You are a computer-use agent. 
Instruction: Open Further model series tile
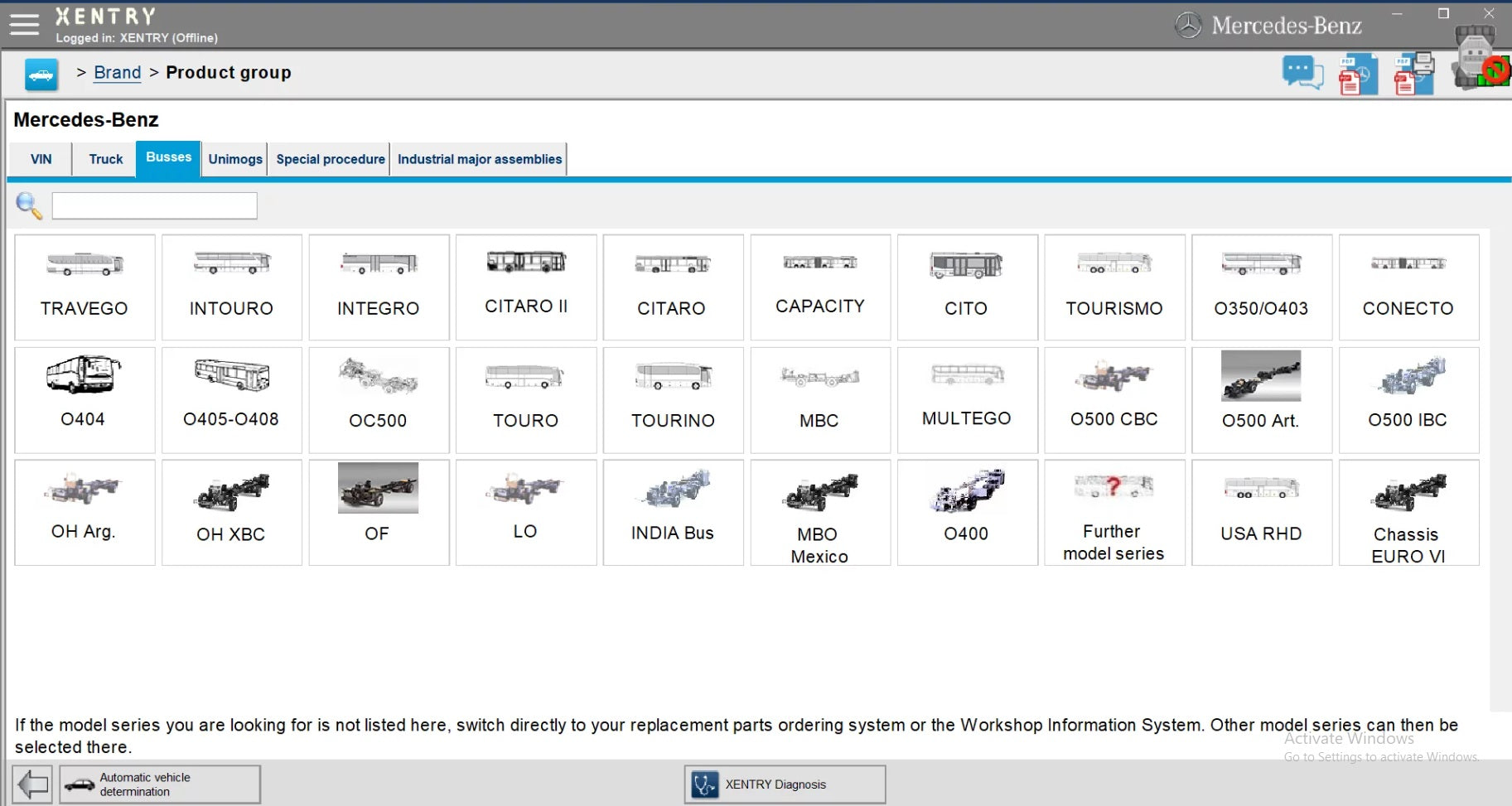coord(1113,513)
